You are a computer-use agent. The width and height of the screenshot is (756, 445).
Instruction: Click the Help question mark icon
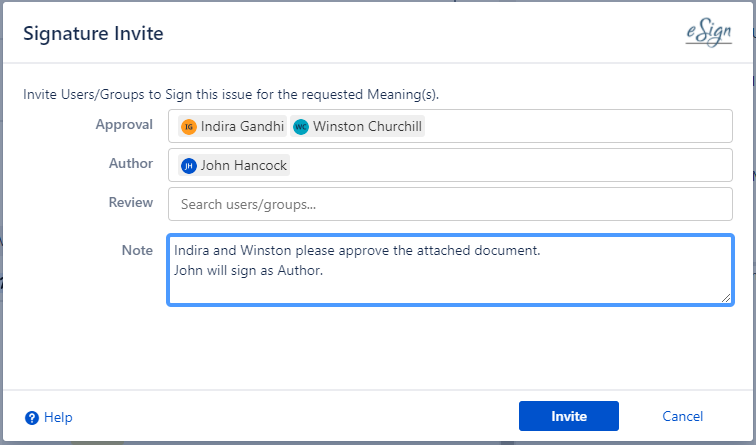(32, 417)
